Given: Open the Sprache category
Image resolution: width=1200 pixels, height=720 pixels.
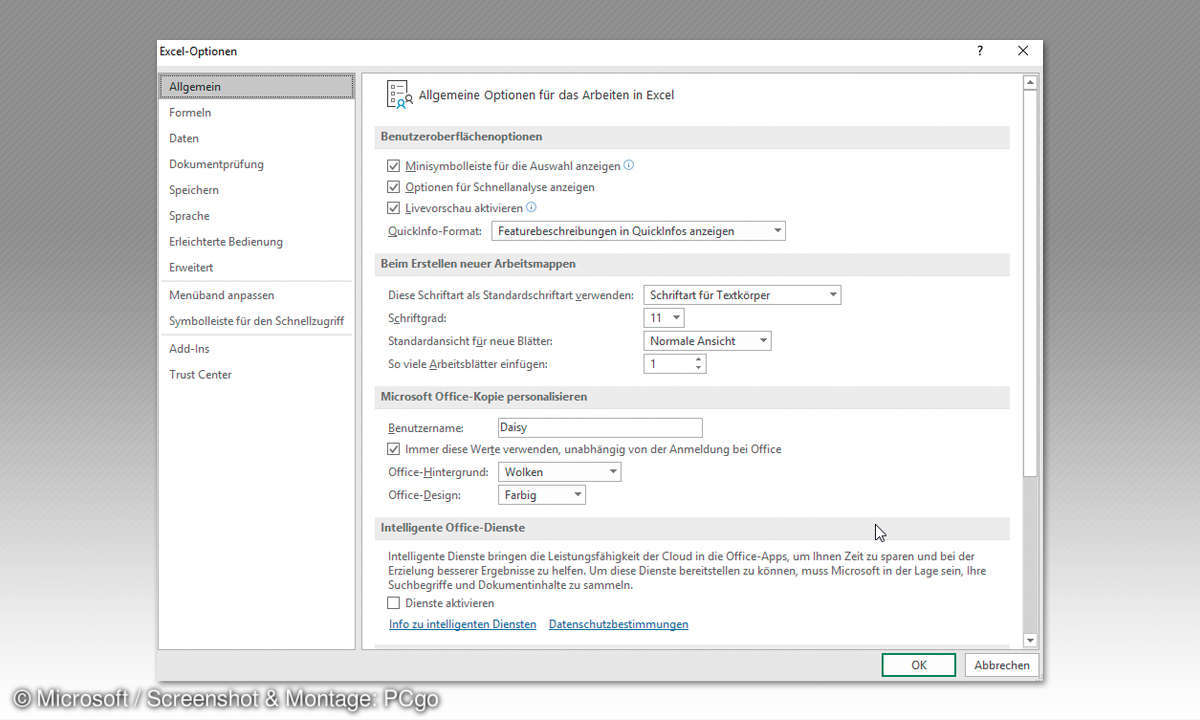Looking at the screenshot, I should pos(257,216).
